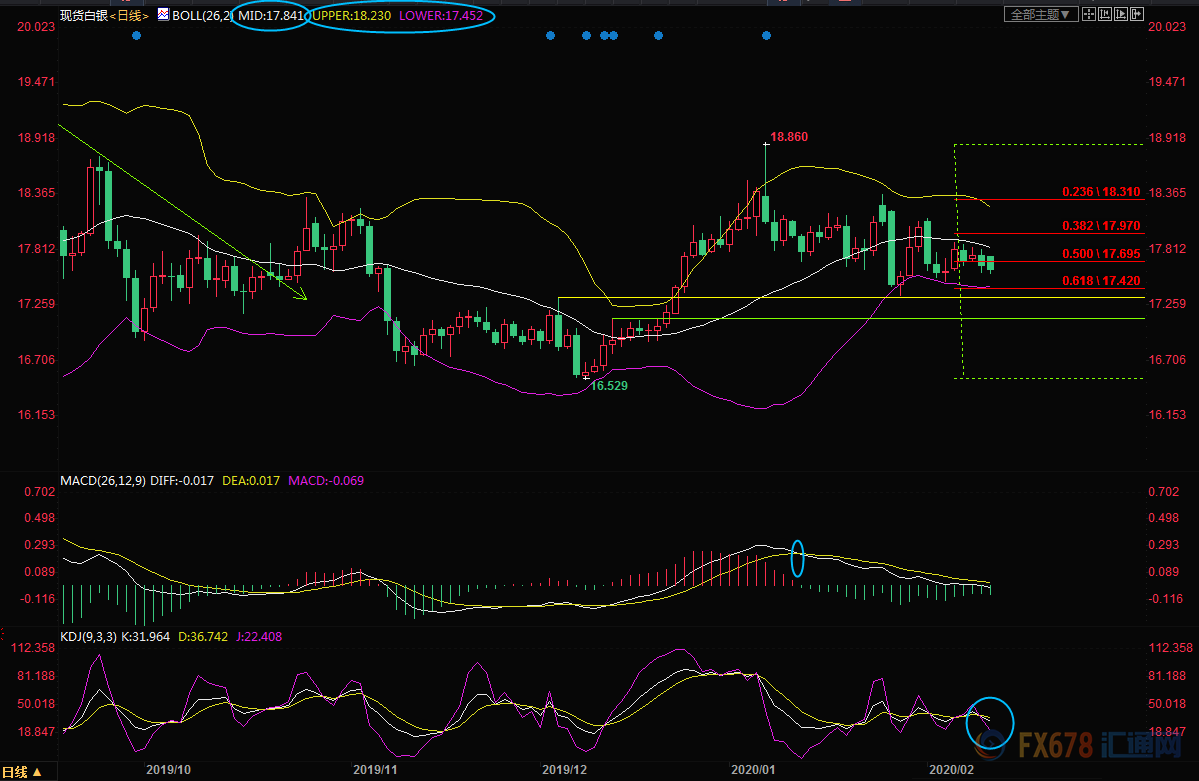This screenshot has width=1199, height=781.
Task: Click the icon right of the crosshair
Action: [1107, 15]
